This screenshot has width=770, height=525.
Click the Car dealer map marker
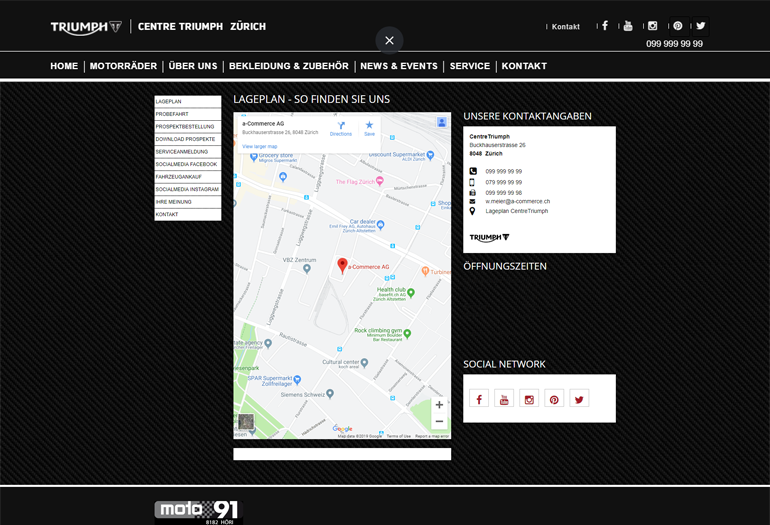381,225
